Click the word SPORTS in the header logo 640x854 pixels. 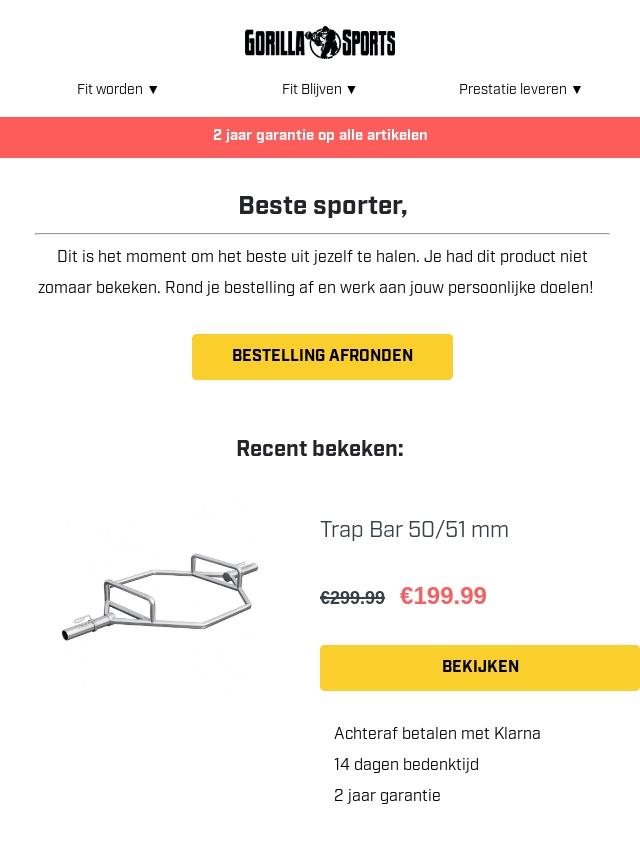click(368, 43)
